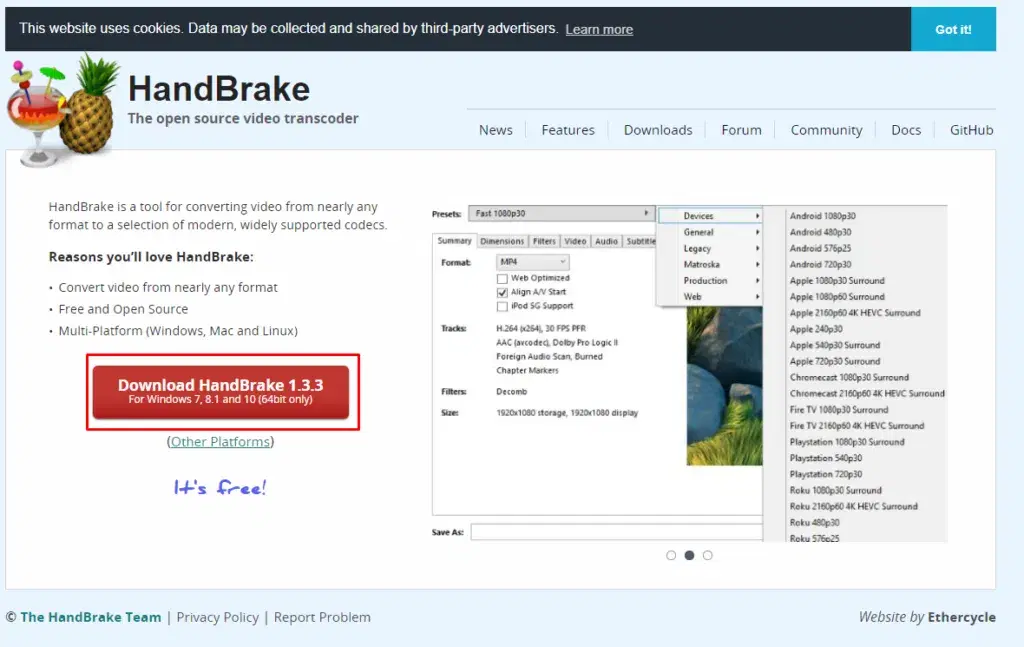Switch to the Summary tab
This screenshot has height=647, width=1024.
(x=454, y=241)
